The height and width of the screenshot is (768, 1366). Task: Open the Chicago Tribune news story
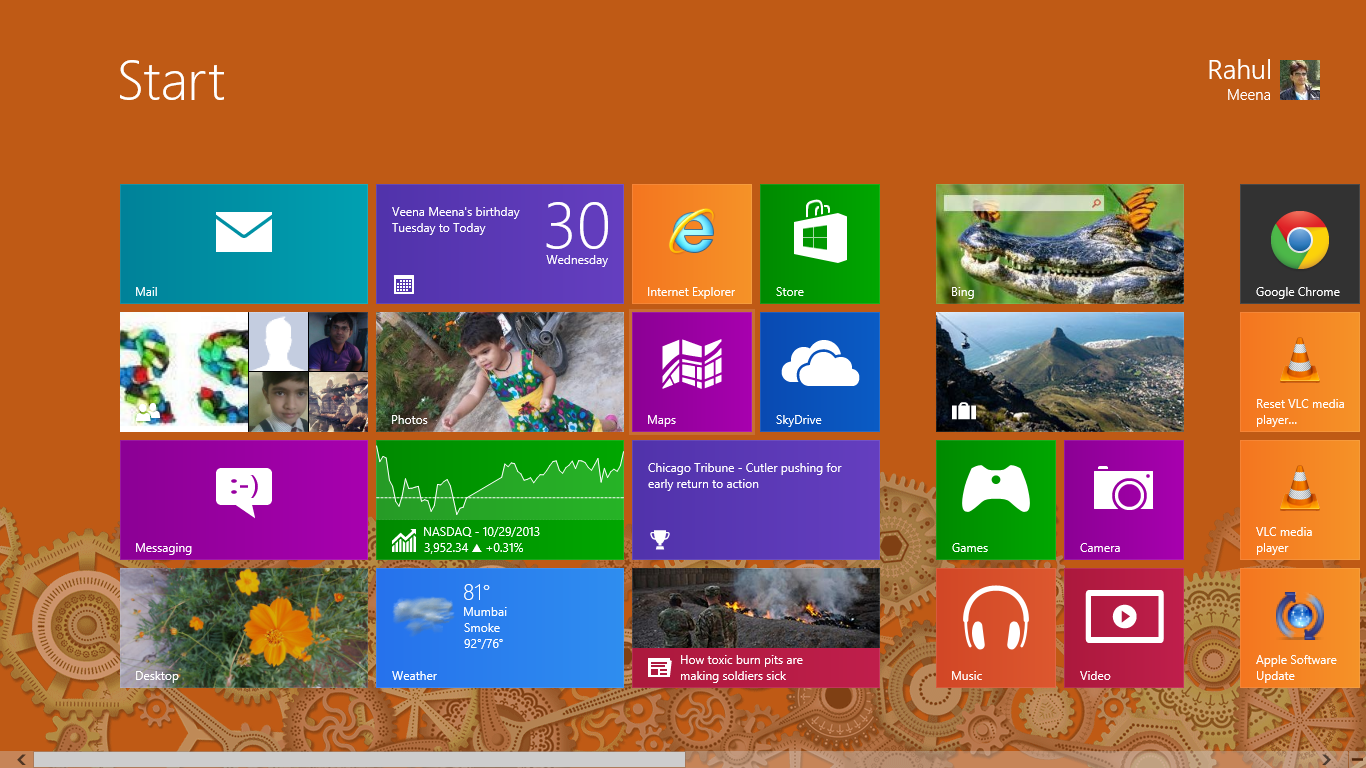pos(755,499)
